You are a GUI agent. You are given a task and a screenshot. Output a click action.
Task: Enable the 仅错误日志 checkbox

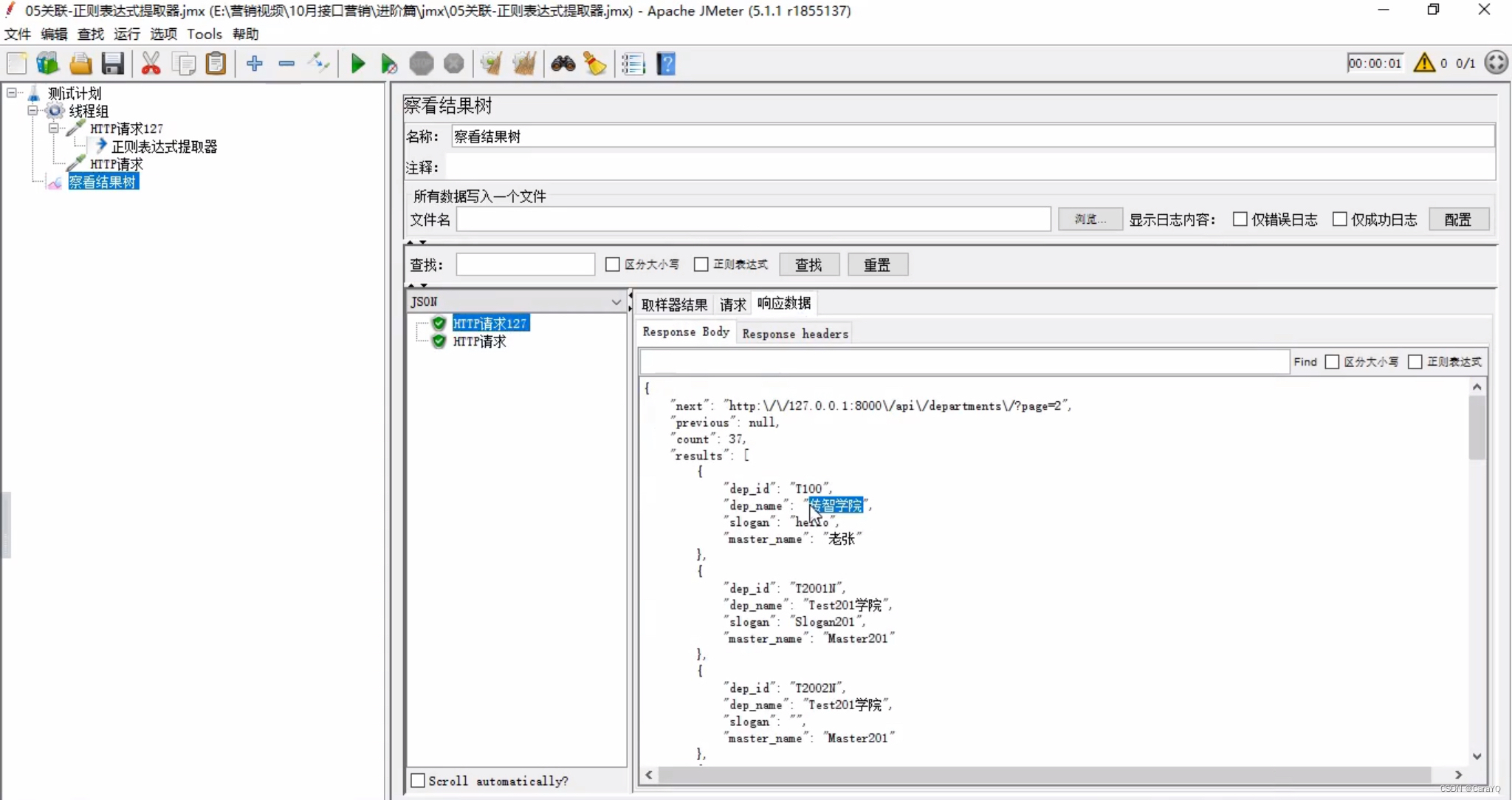tap(1240, 219)
